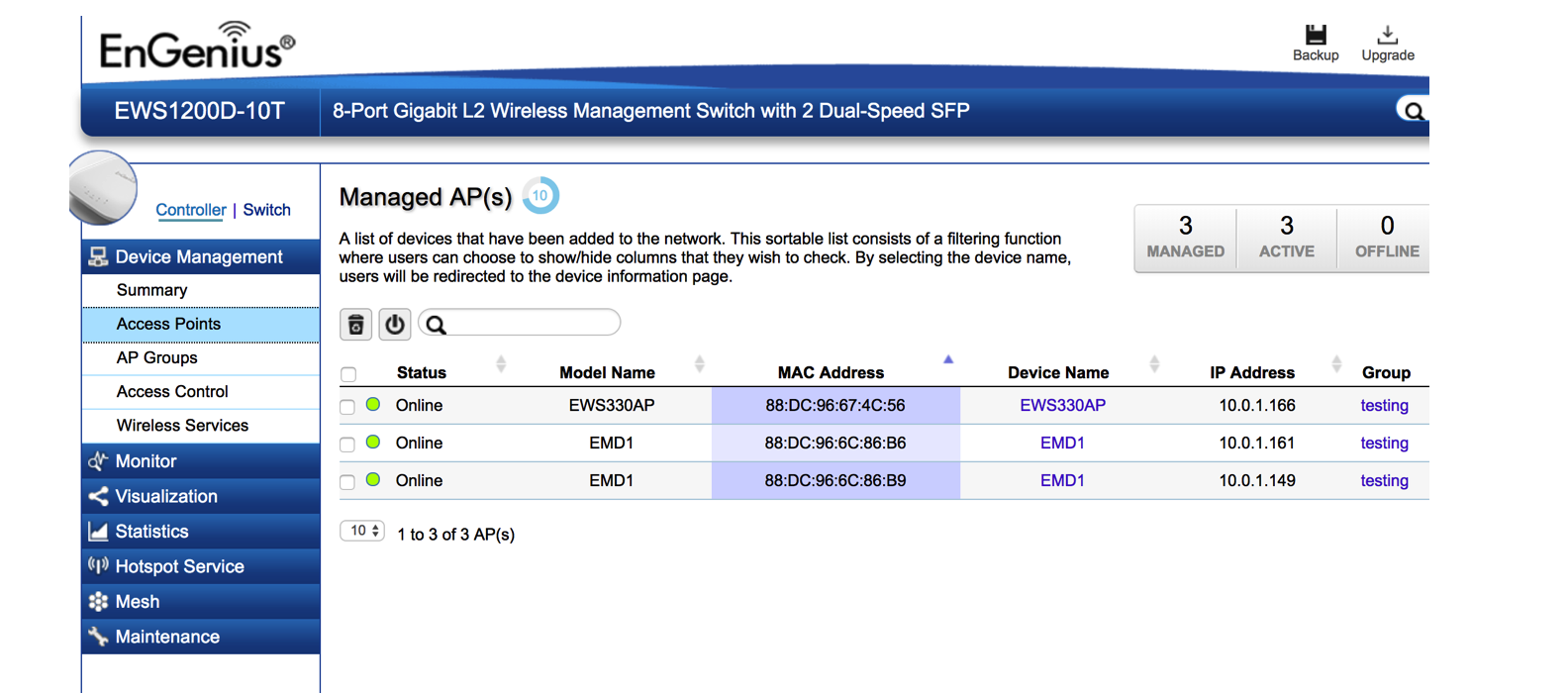Go to Access Control
This screenshot has width=1568, height=693.
tap(201, 392)
